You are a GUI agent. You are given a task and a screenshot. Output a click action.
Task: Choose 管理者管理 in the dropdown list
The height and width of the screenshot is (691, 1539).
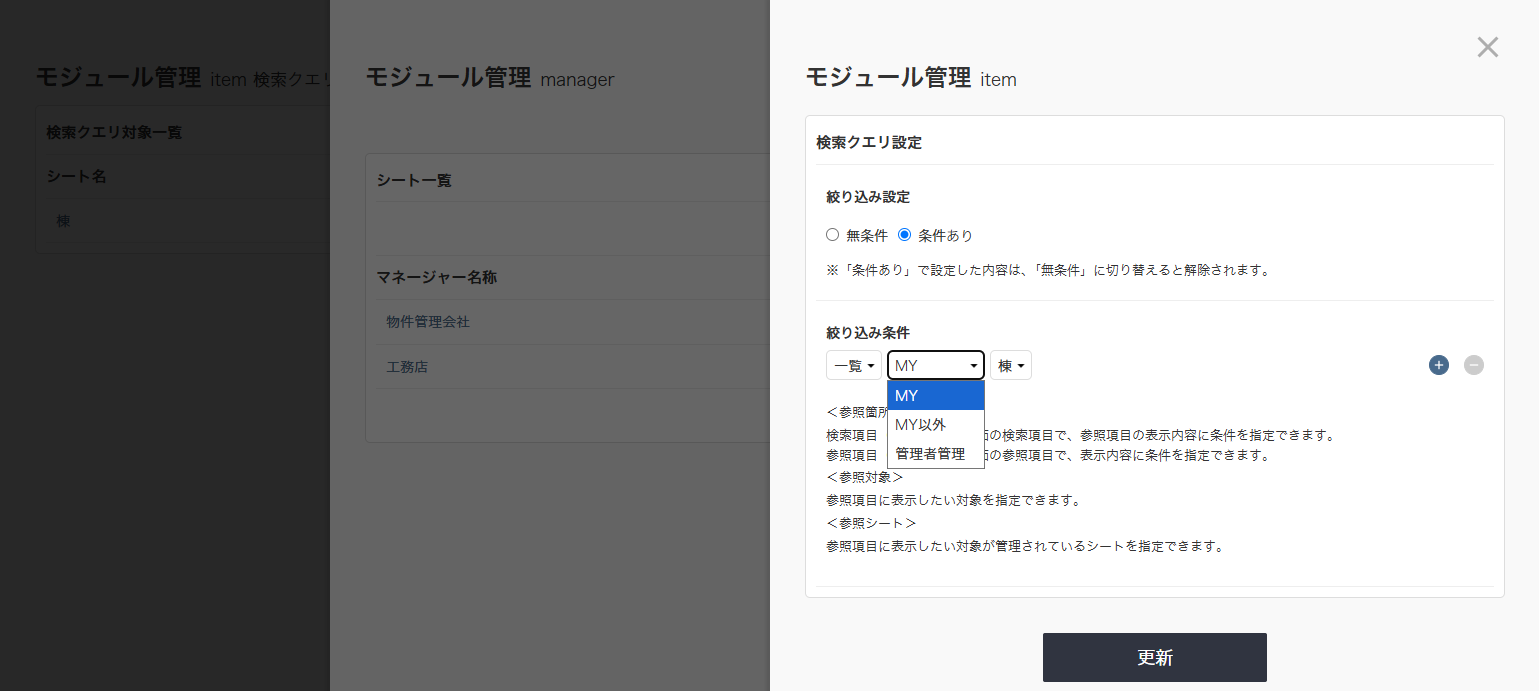click(x=928, y=452)
